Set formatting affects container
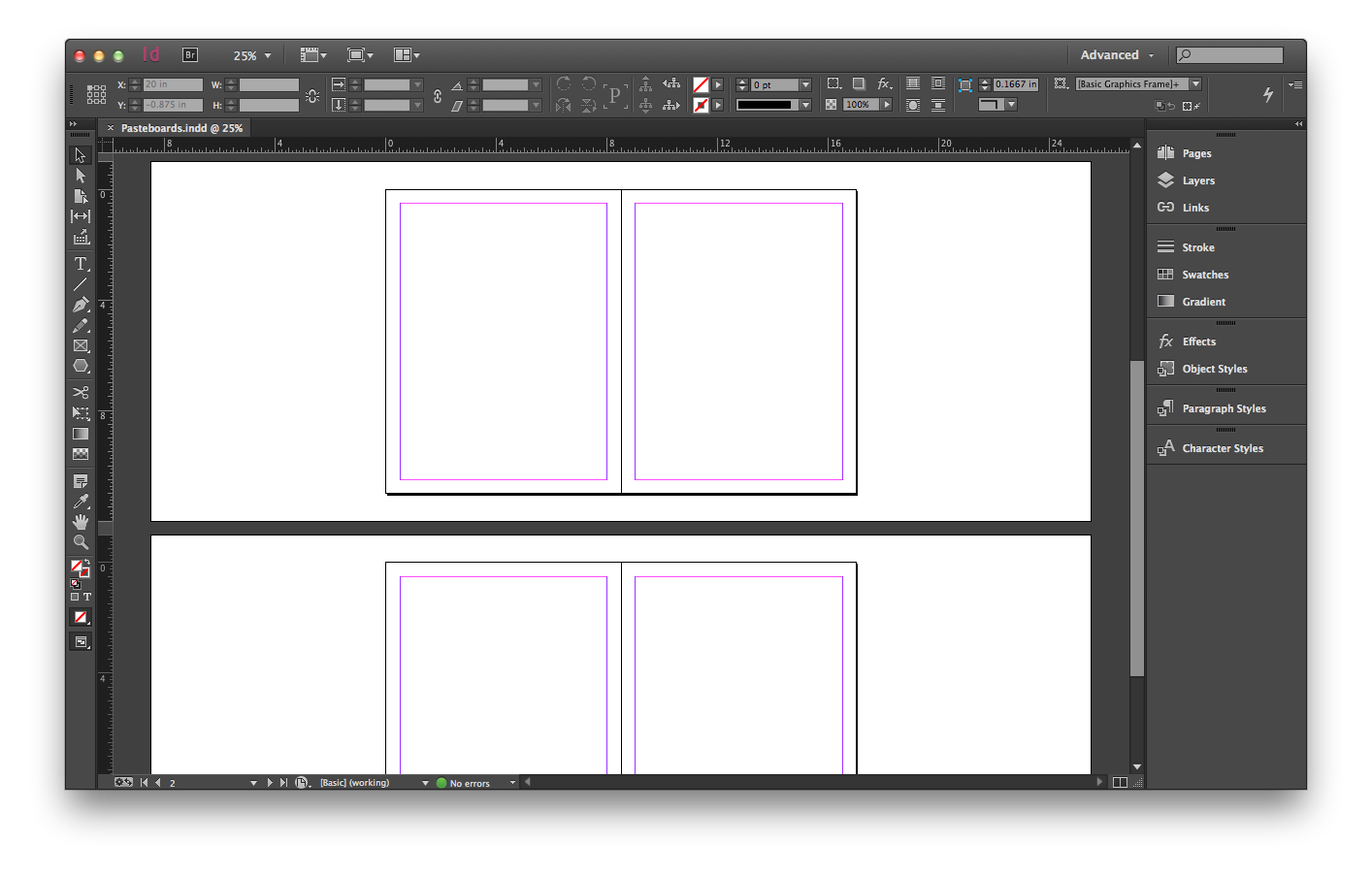This screenshot has width=1372, height=876. pos(75,597)
